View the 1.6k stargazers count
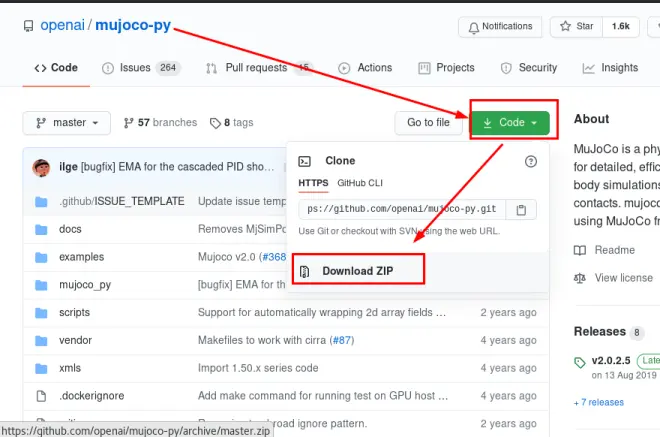The image size is (660, 437). (x=621, y=27)
